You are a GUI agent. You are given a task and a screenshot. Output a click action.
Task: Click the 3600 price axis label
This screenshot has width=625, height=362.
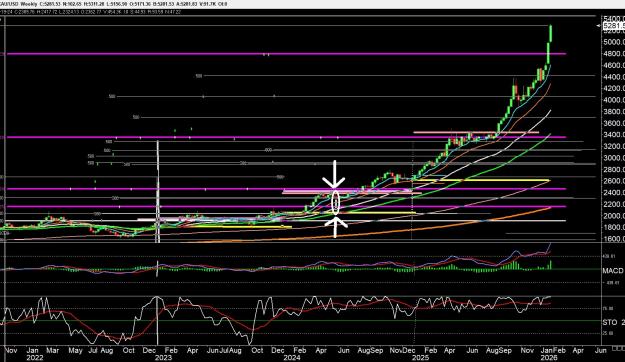pyautogui.click(x=614, y=123)
